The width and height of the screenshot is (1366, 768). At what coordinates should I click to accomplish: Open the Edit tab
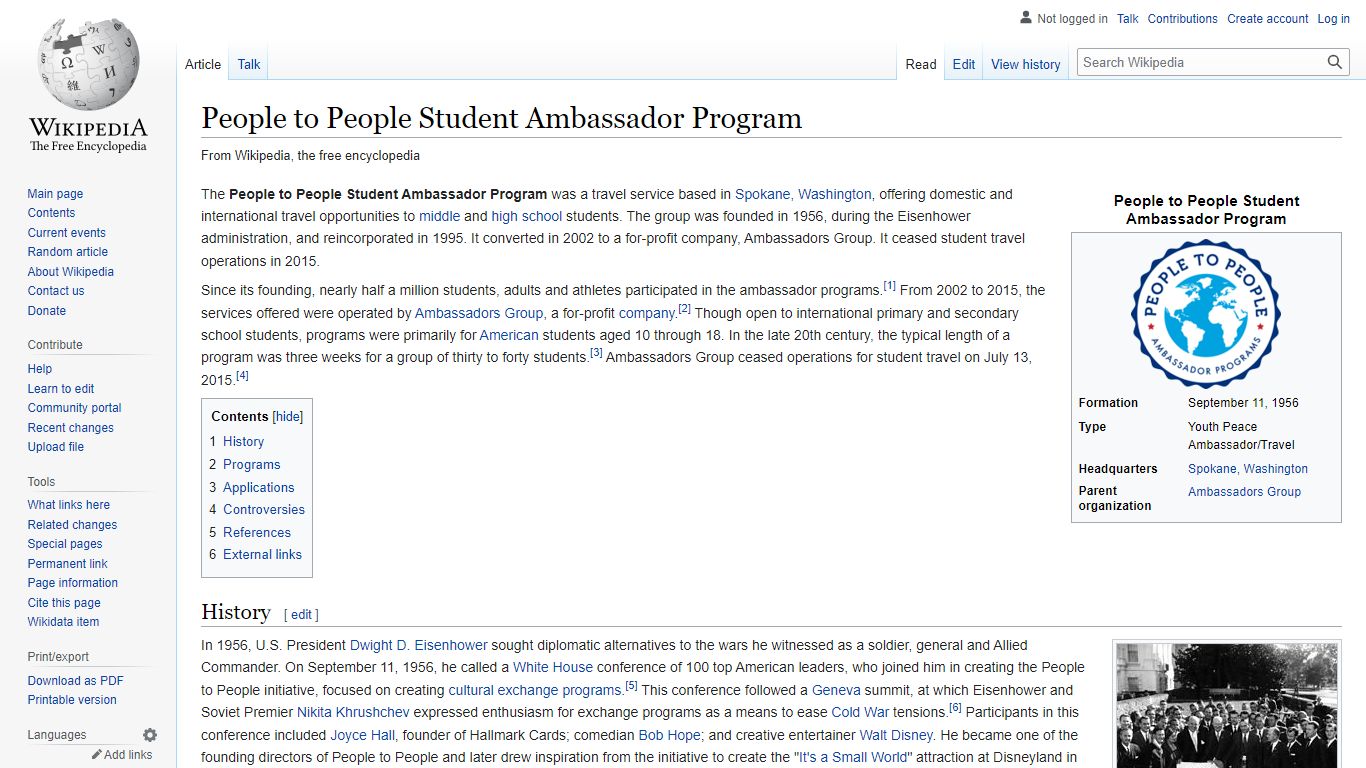[964, 64]
